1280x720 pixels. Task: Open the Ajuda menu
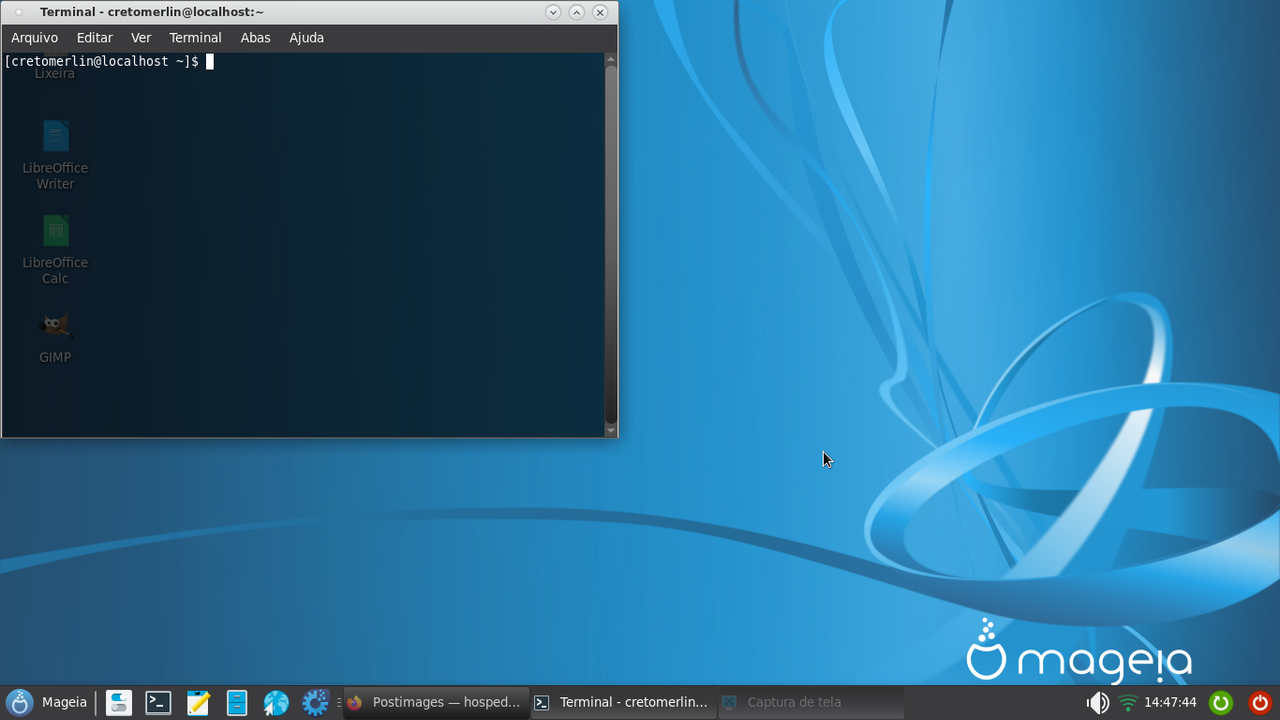(x=306, y=38)
